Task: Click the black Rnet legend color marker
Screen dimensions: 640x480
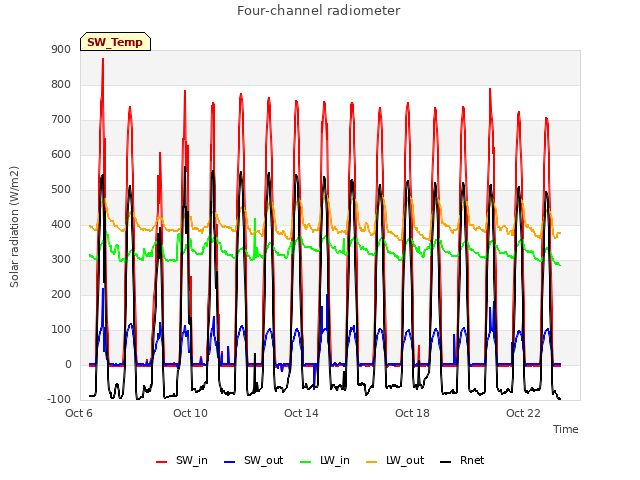Action: [445, 462]
